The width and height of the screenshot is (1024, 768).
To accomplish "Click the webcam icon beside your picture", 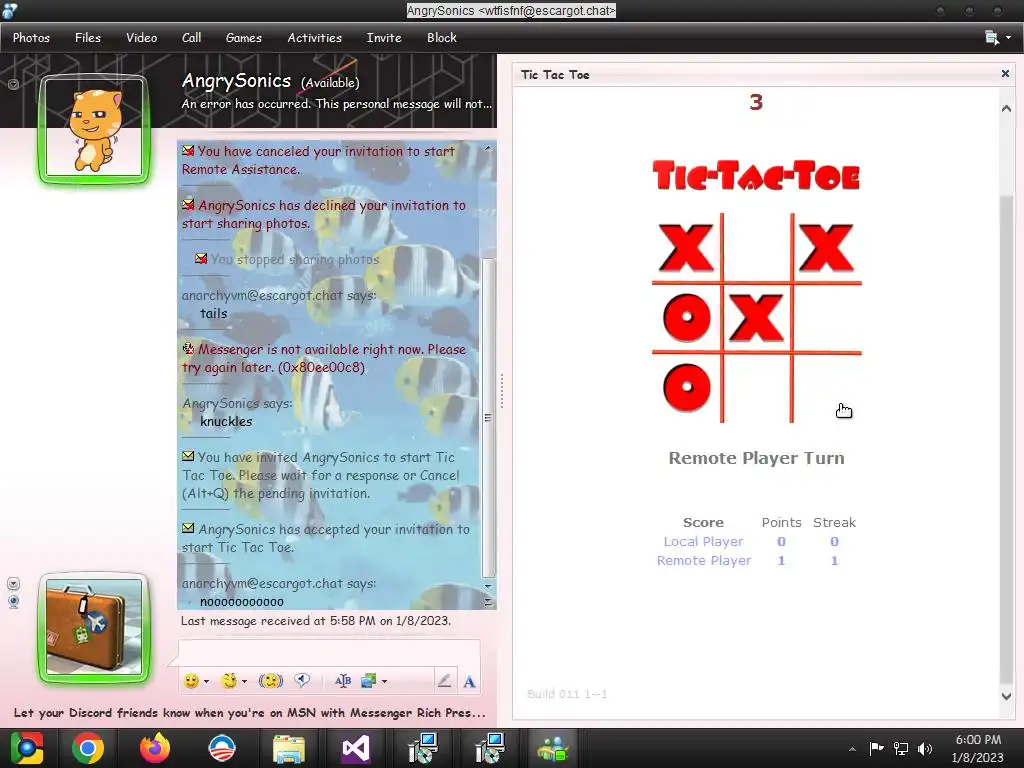I will point(13,601).
